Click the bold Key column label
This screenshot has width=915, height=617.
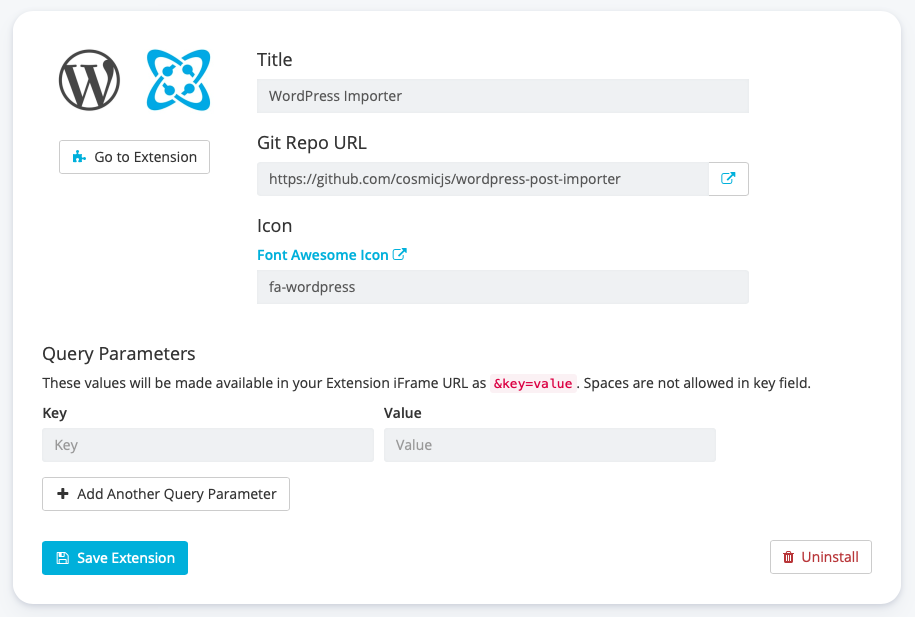tap(55, 413)
